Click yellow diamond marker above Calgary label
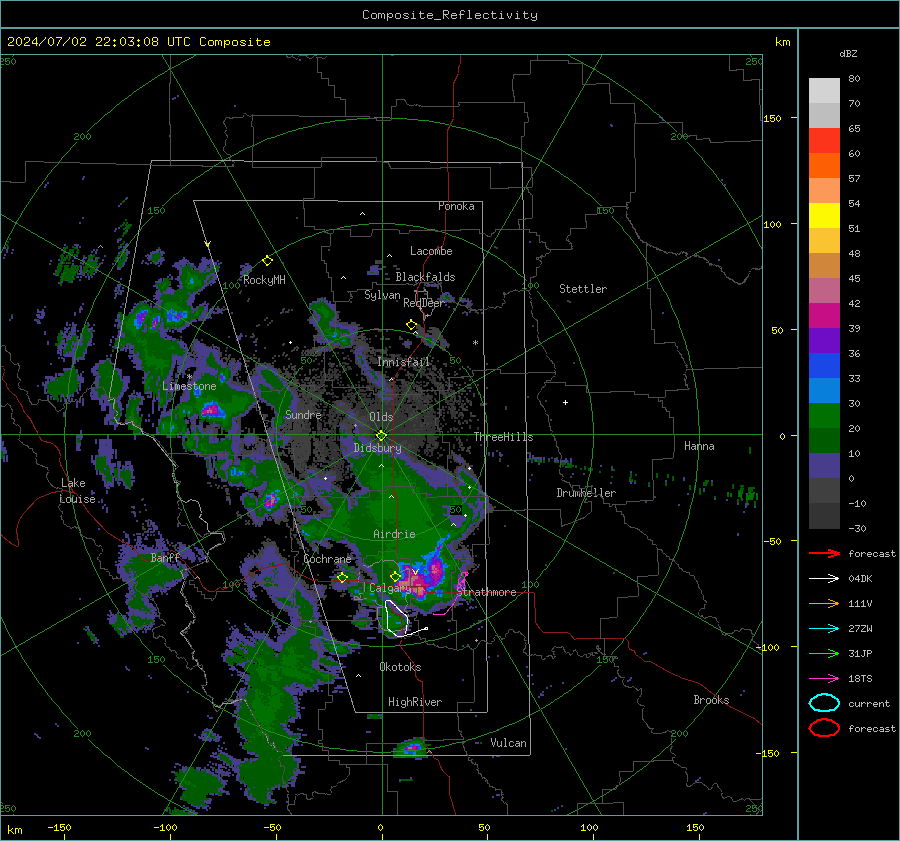This screenshot has width=900, height=841. point(395,576)
